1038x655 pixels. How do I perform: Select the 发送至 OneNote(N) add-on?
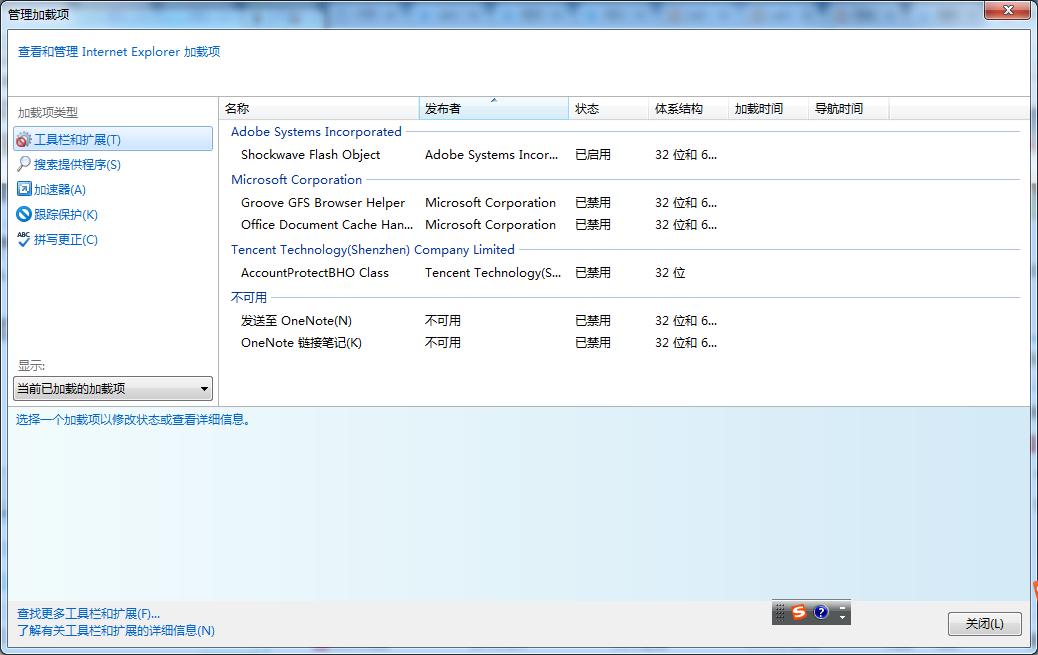[296, 321]
